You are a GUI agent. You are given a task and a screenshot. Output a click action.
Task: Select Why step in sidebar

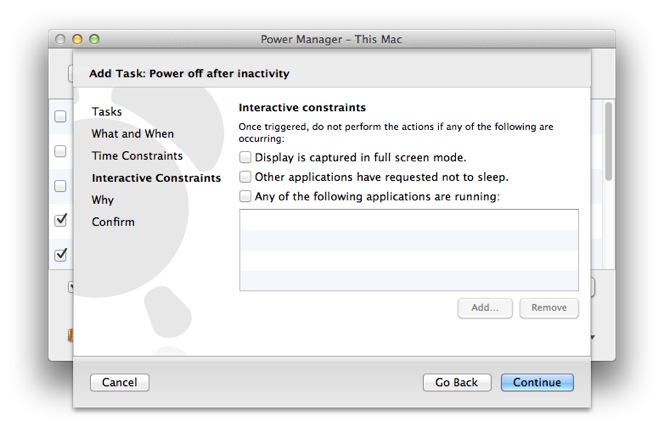pos(102,200)
